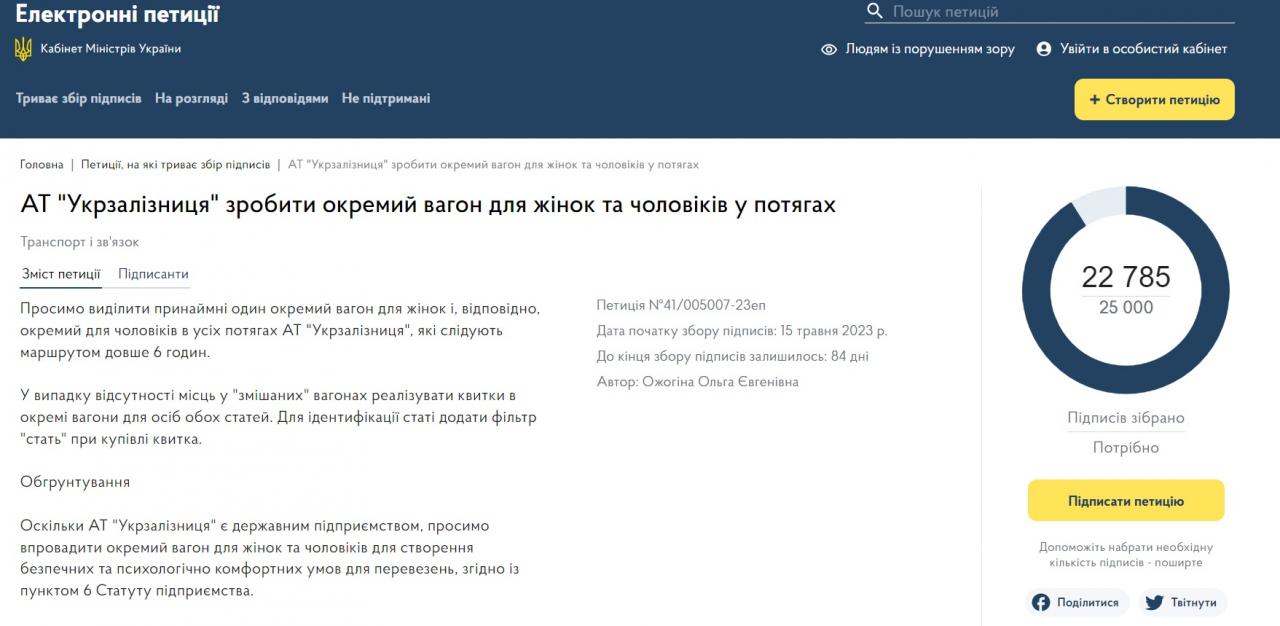This screenshot has height=626, width=1280.
Task: Click the petition start date line
Action: click(742, 330)
